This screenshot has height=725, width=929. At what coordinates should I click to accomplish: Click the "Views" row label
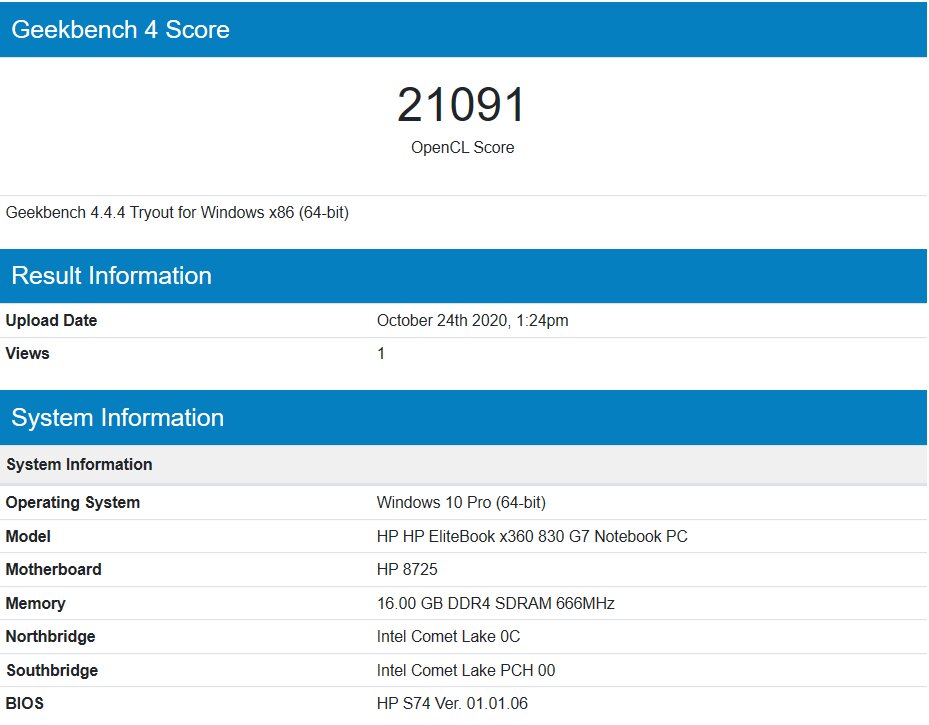click(x=27, y=354)
